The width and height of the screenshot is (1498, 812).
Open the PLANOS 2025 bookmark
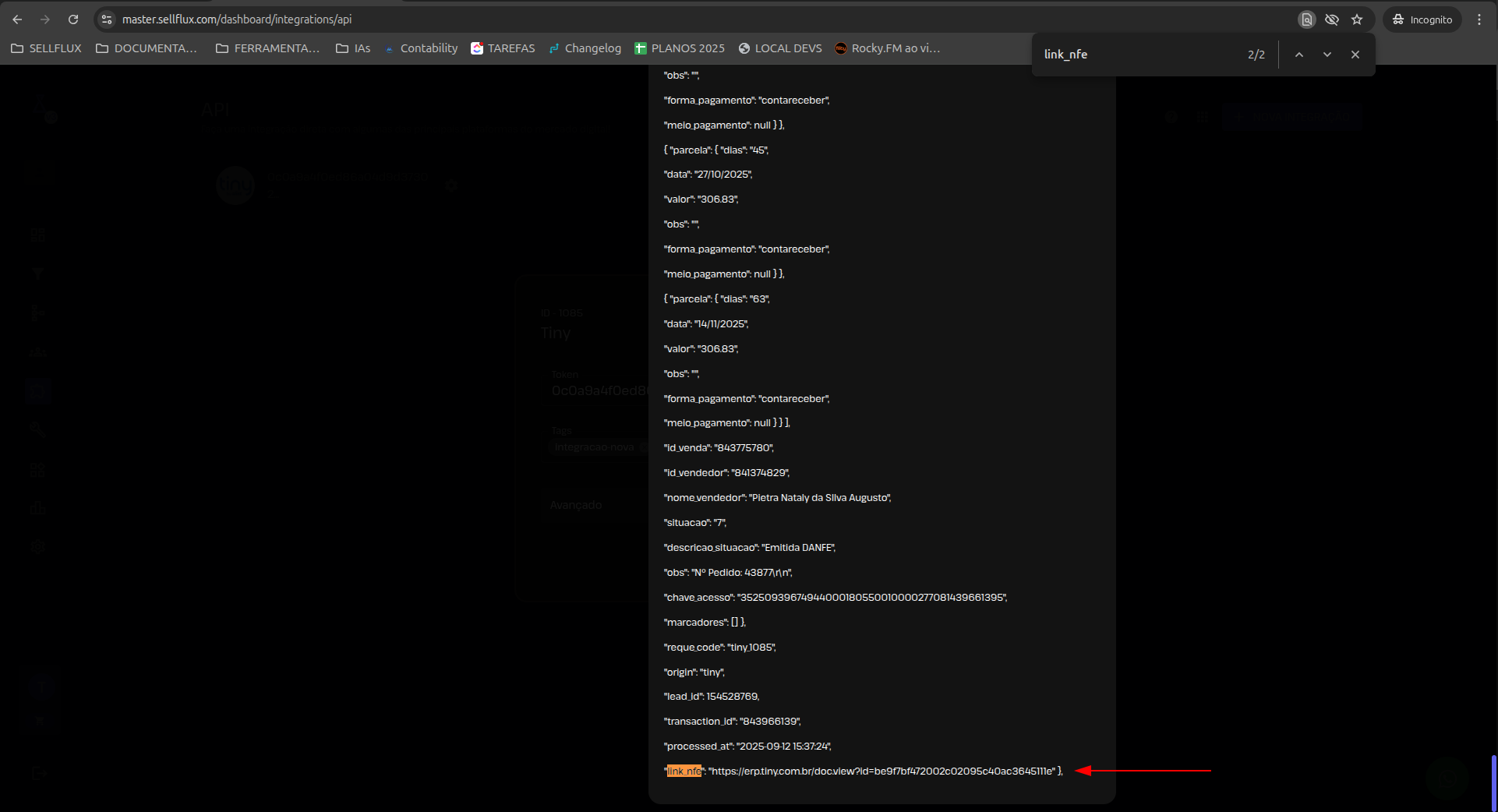[680, 48]
